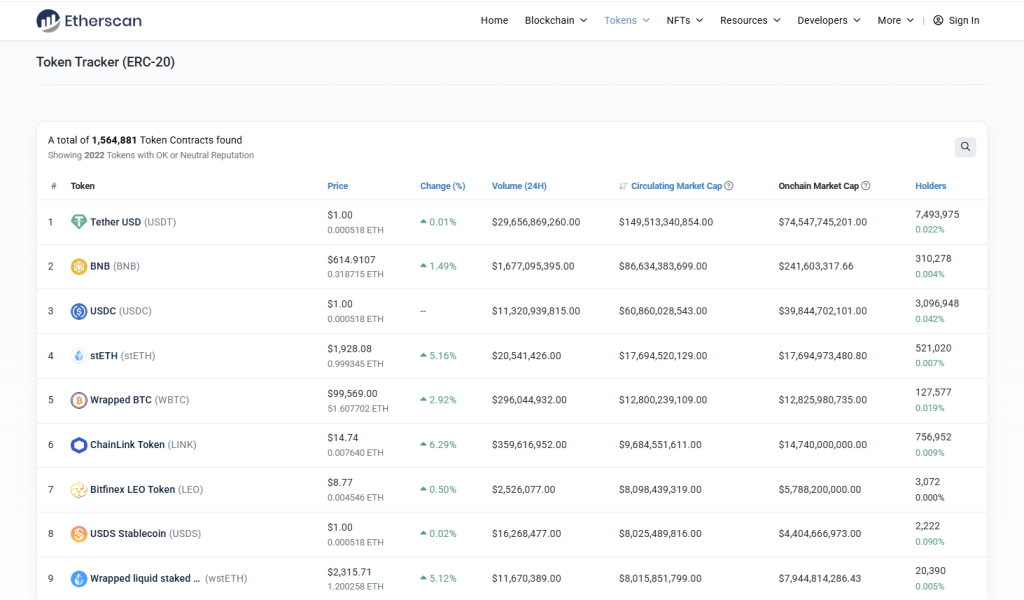Open BNB (BNB) token page

(x=115, y=266)
